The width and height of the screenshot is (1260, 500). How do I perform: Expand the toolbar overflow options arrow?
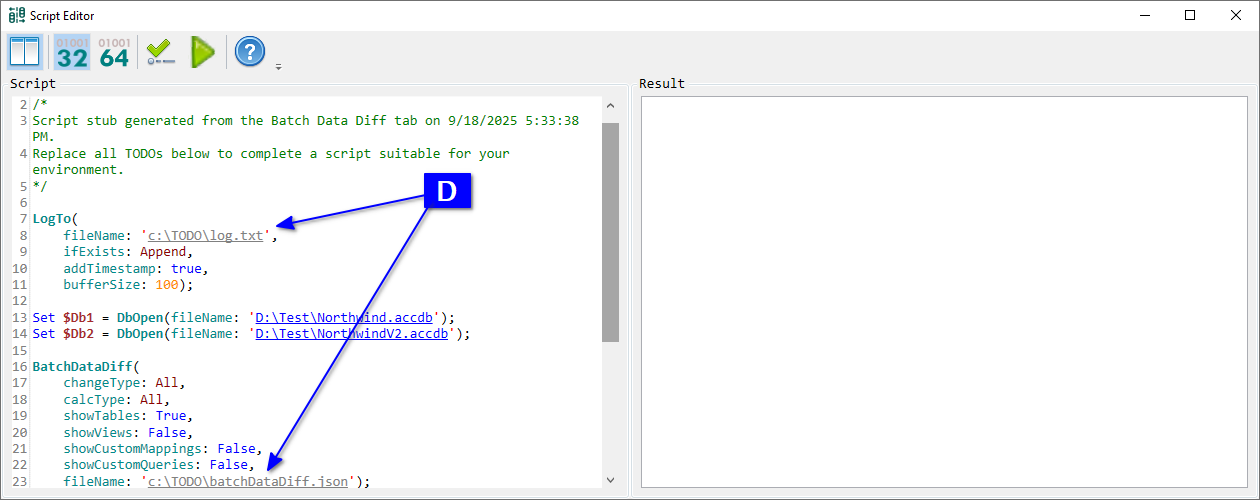pos(278,67)
